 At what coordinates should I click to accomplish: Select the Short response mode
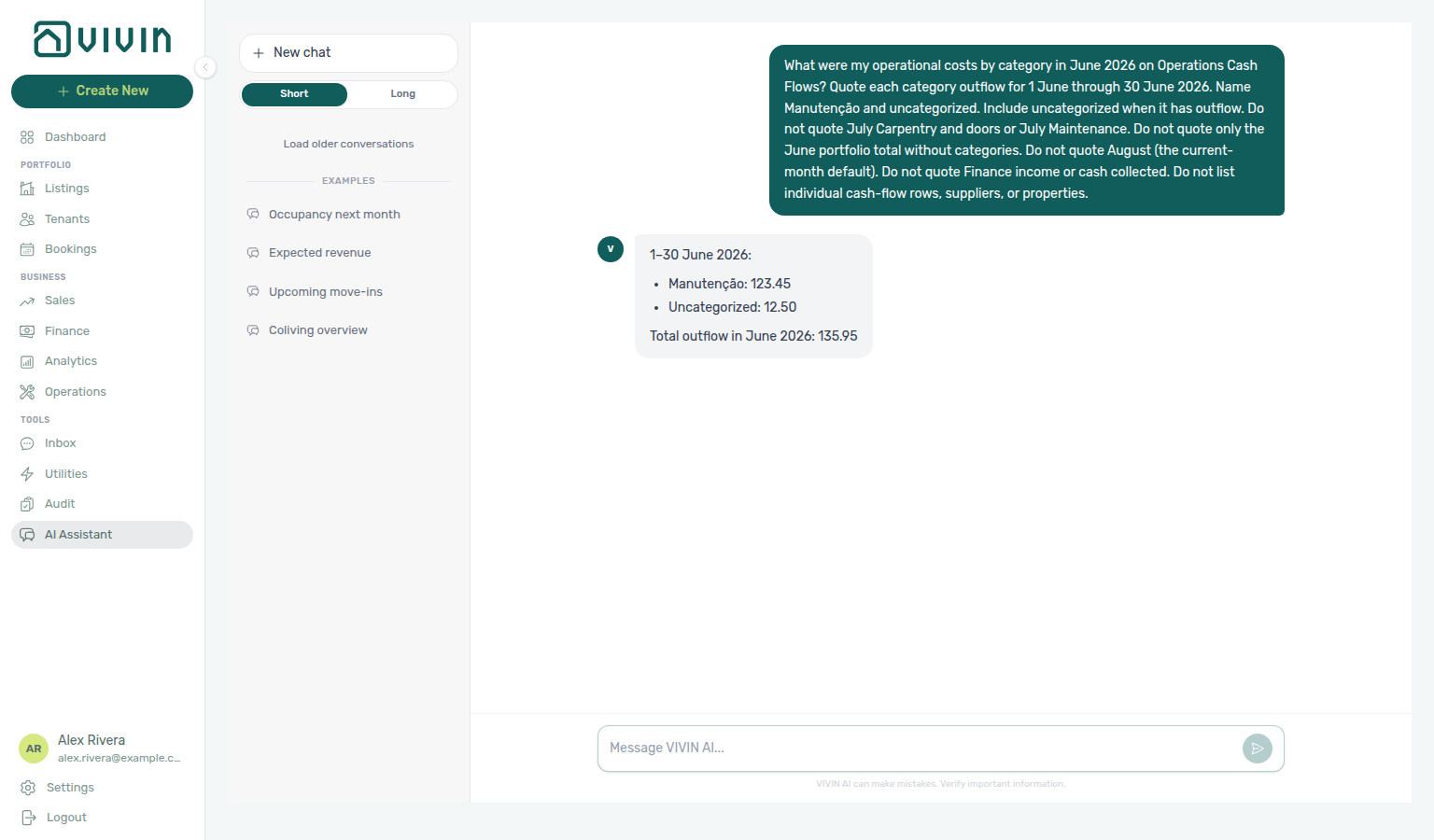[294, 94]
